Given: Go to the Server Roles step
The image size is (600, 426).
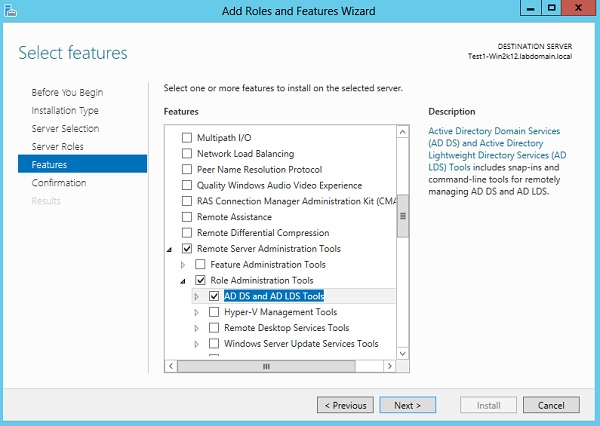Looking at the screenshot, I should [57, 147].
